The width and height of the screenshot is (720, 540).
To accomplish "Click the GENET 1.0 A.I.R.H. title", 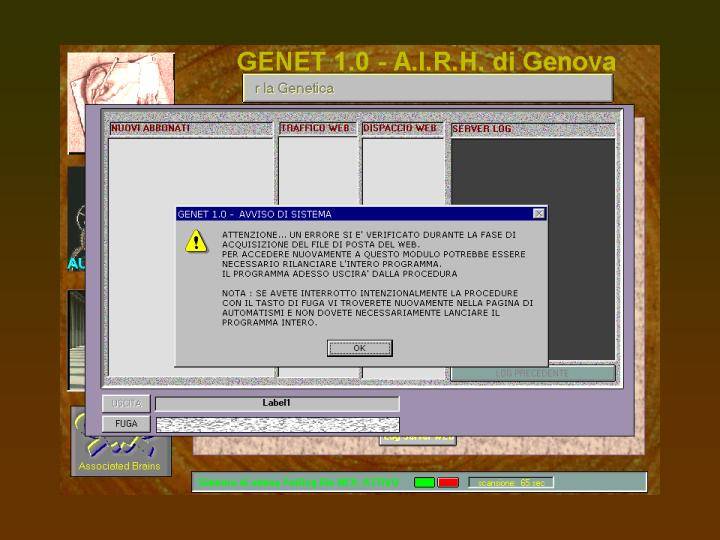I will click(x=426, y=61).
